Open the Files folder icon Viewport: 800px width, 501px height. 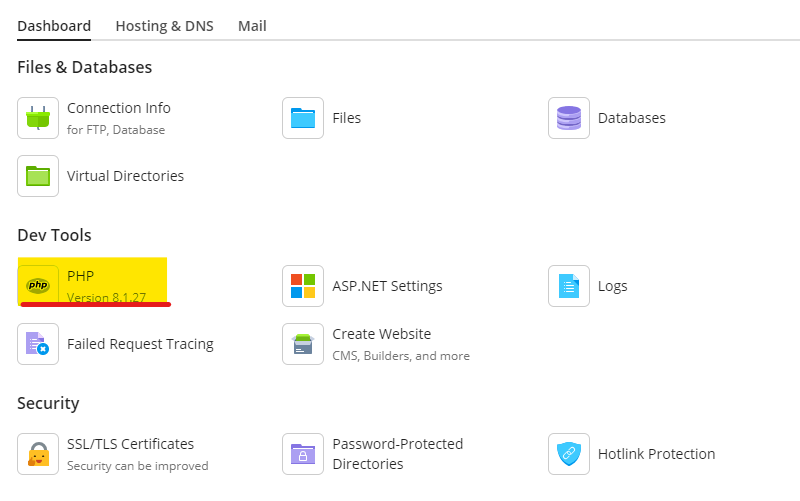point(303,118)
